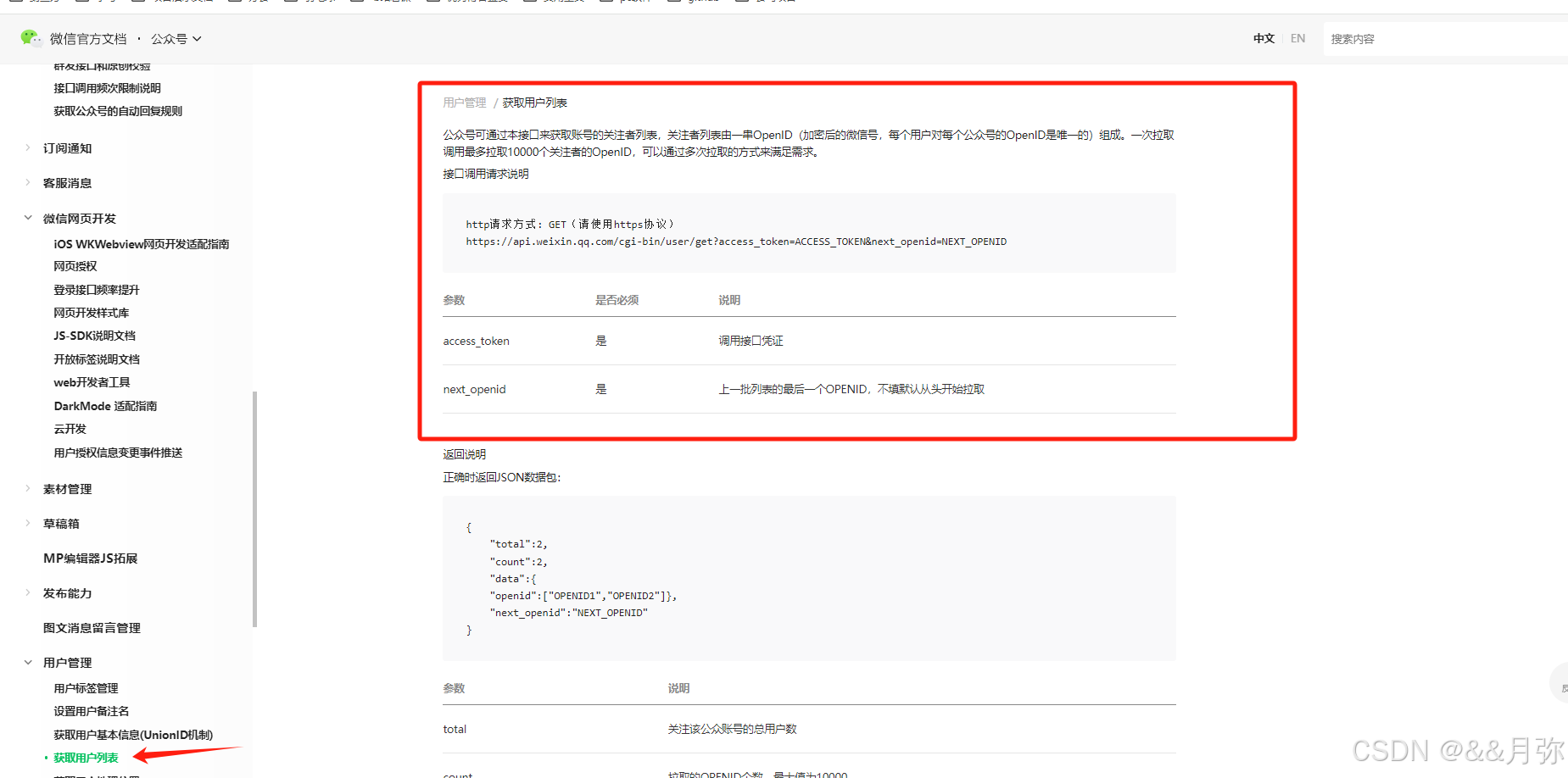Open 设置用户备注名 page
The image size is (1568, 778).
click(92, 711)
